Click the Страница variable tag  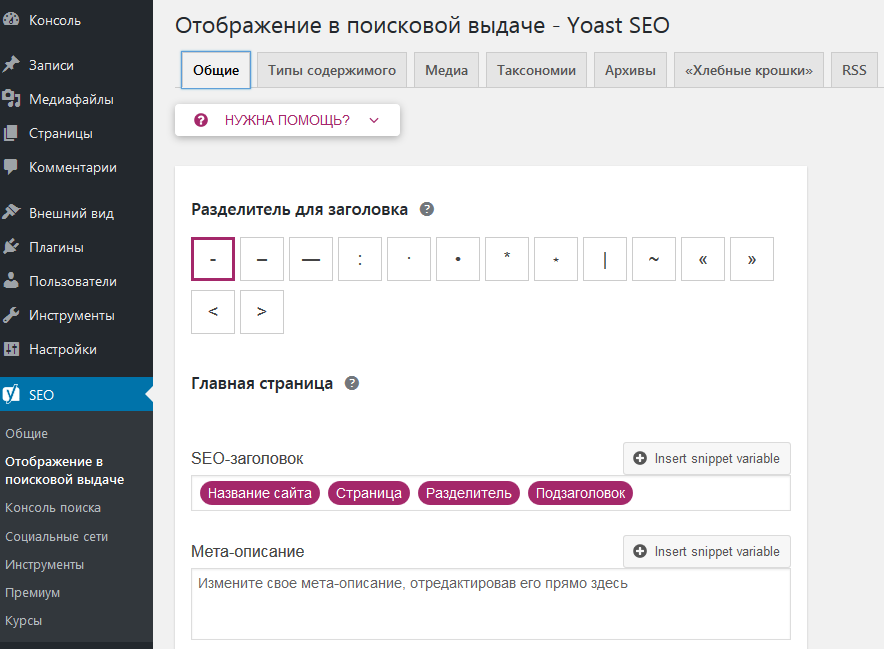point(369,493)
